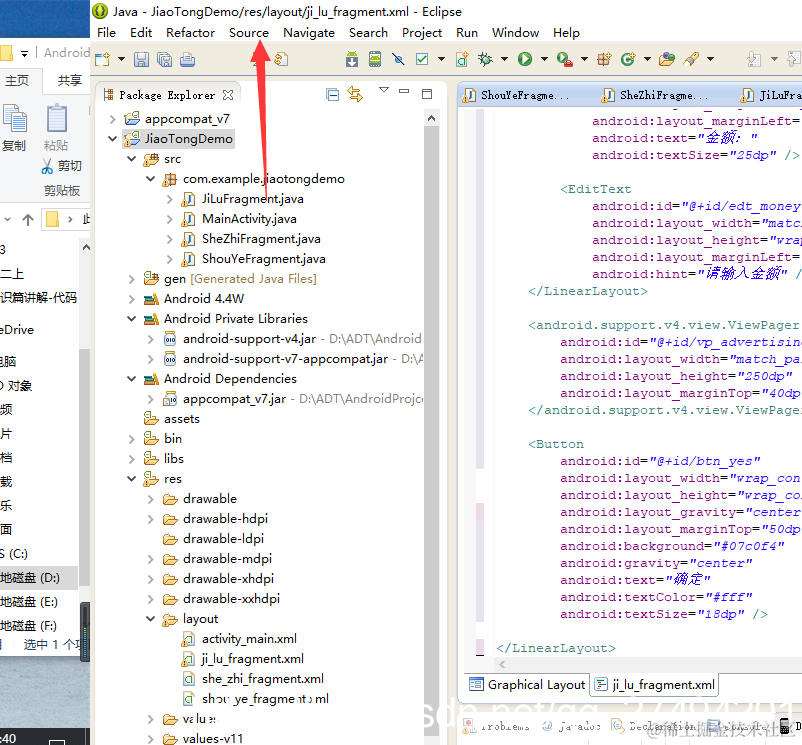Collapse the layout folder
Image resolution: width=802 pixels, height=745 pixels.
click(150, 619)
